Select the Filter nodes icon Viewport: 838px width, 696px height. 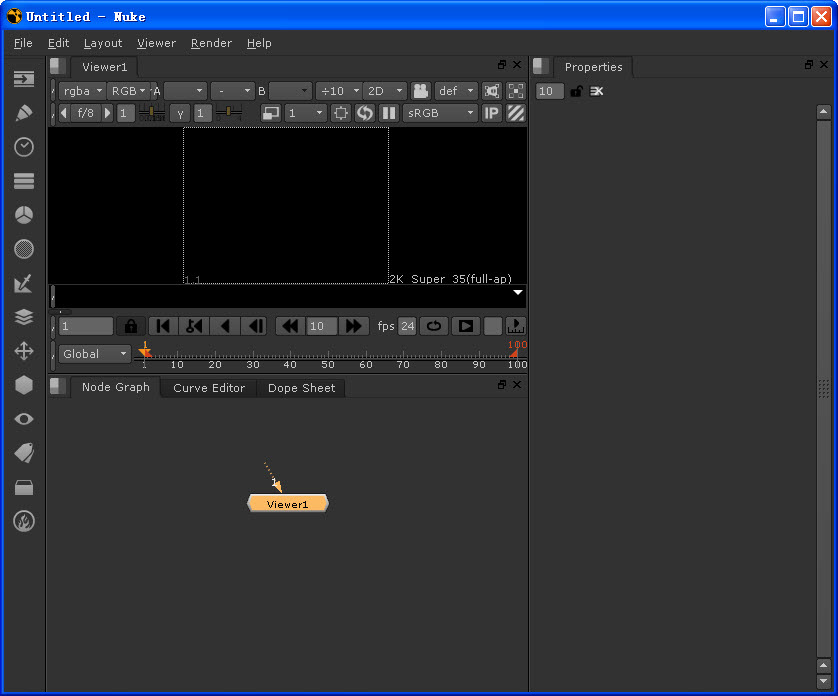click(x=23, y=248)
